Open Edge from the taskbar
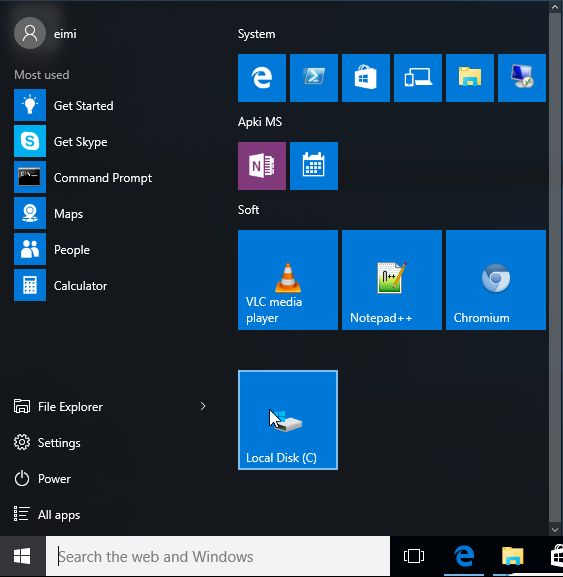 click(464, 556)
